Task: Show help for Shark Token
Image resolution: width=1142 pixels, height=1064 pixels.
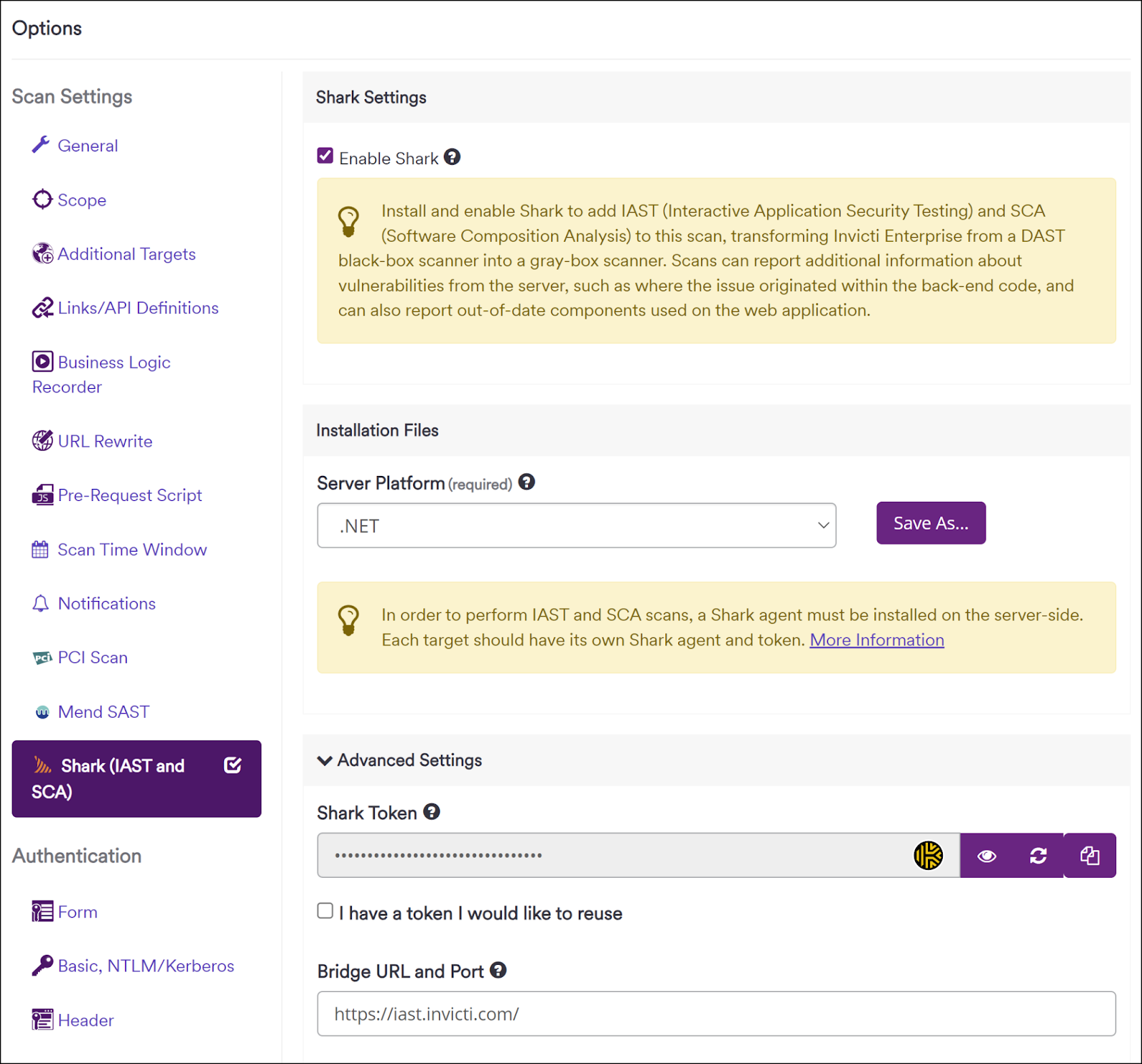Action: click(x=432, y=812)
